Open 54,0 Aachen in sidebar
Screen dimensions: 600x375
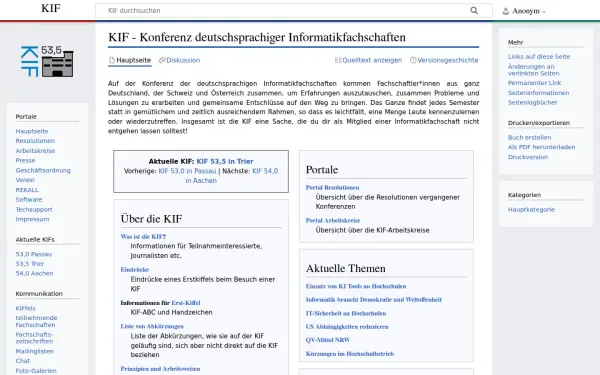pyautogui.click(x=34, y=273)
